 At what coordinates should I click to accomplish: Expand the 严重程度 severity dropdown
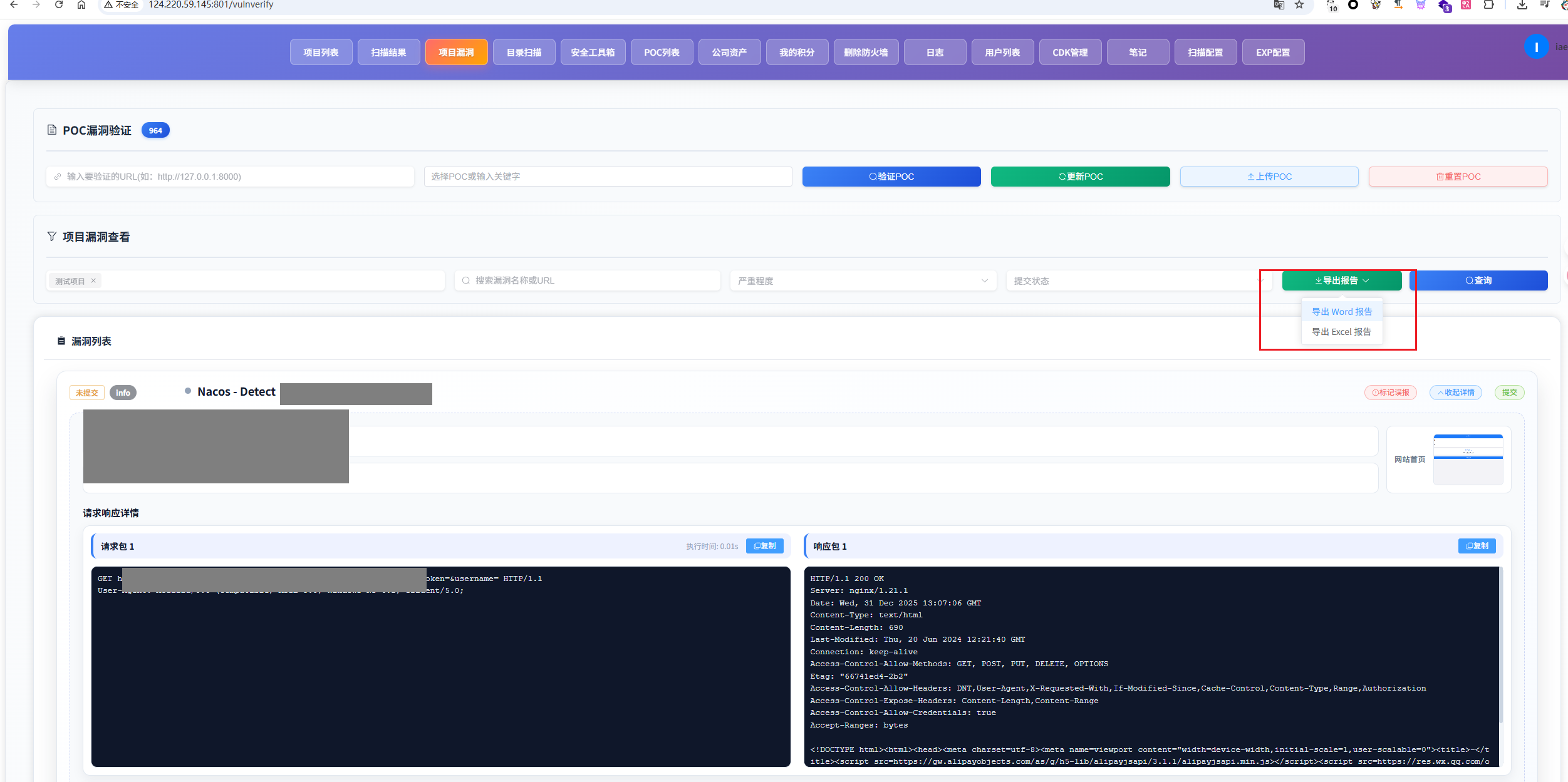[x=863, y=280]
